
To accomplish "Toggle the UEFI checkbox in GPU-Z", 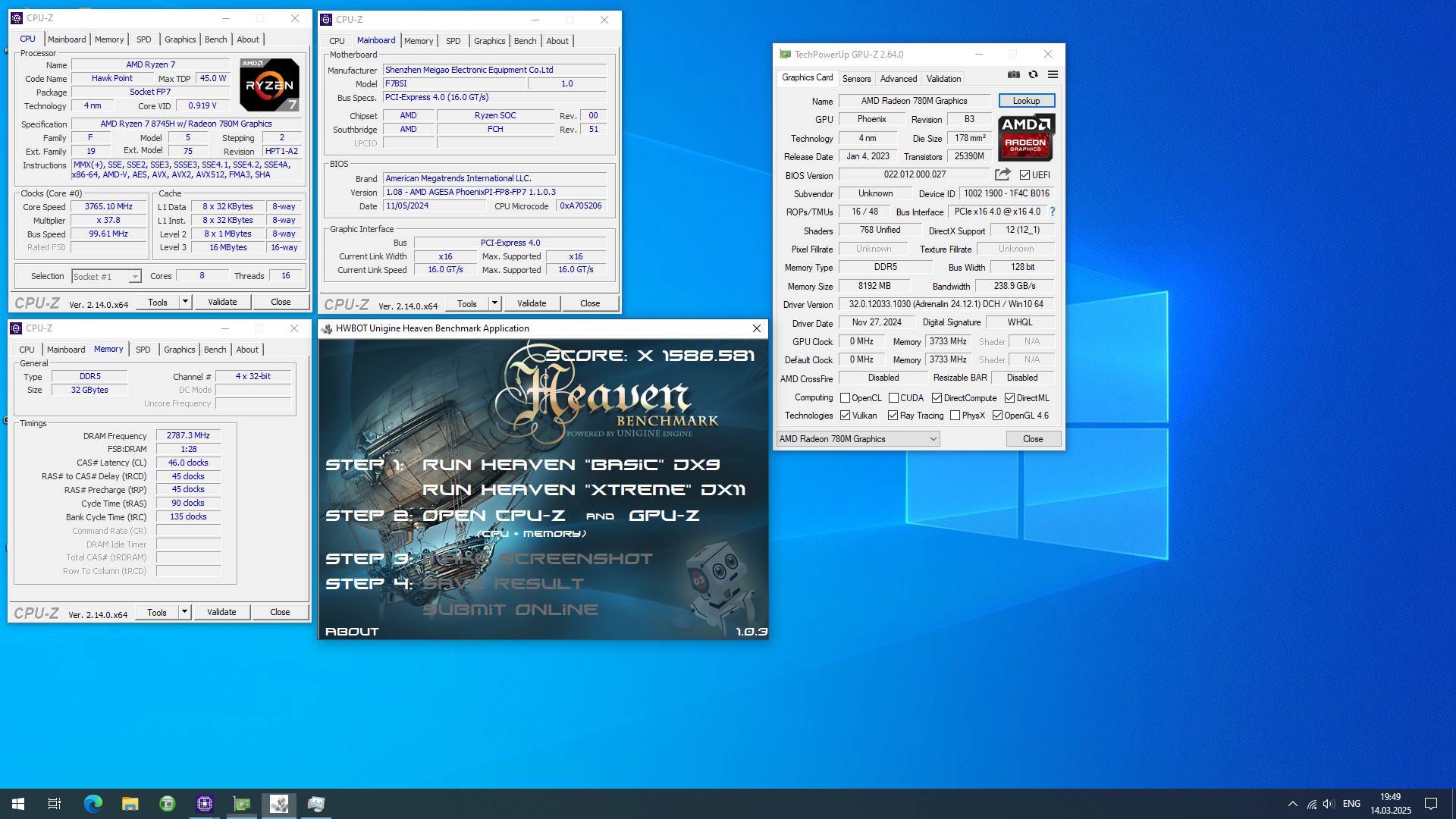I will [x=1025, y=175].
